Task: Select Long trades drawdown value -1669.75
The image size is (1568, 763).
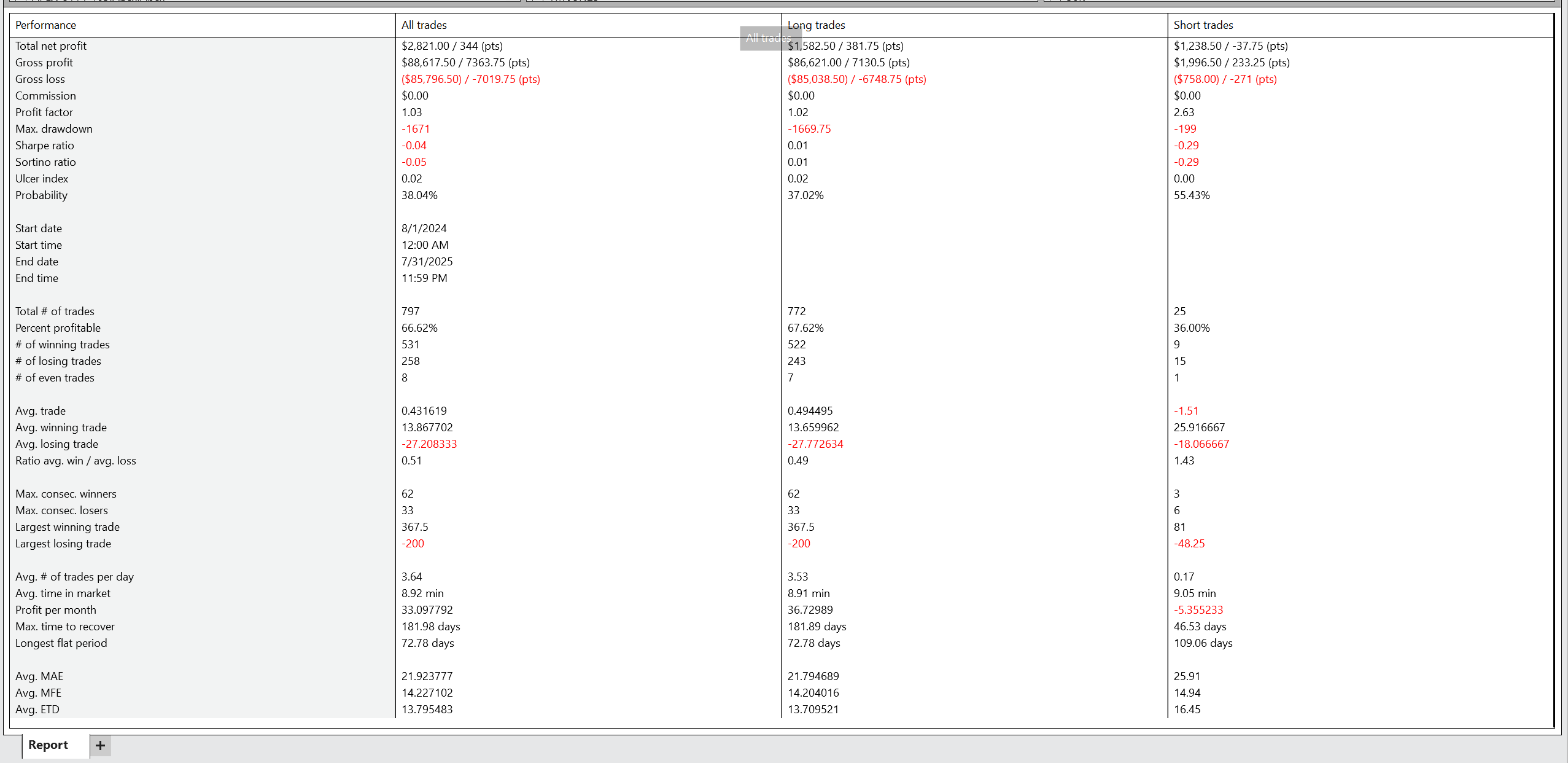Action: (x=809, y=129)
